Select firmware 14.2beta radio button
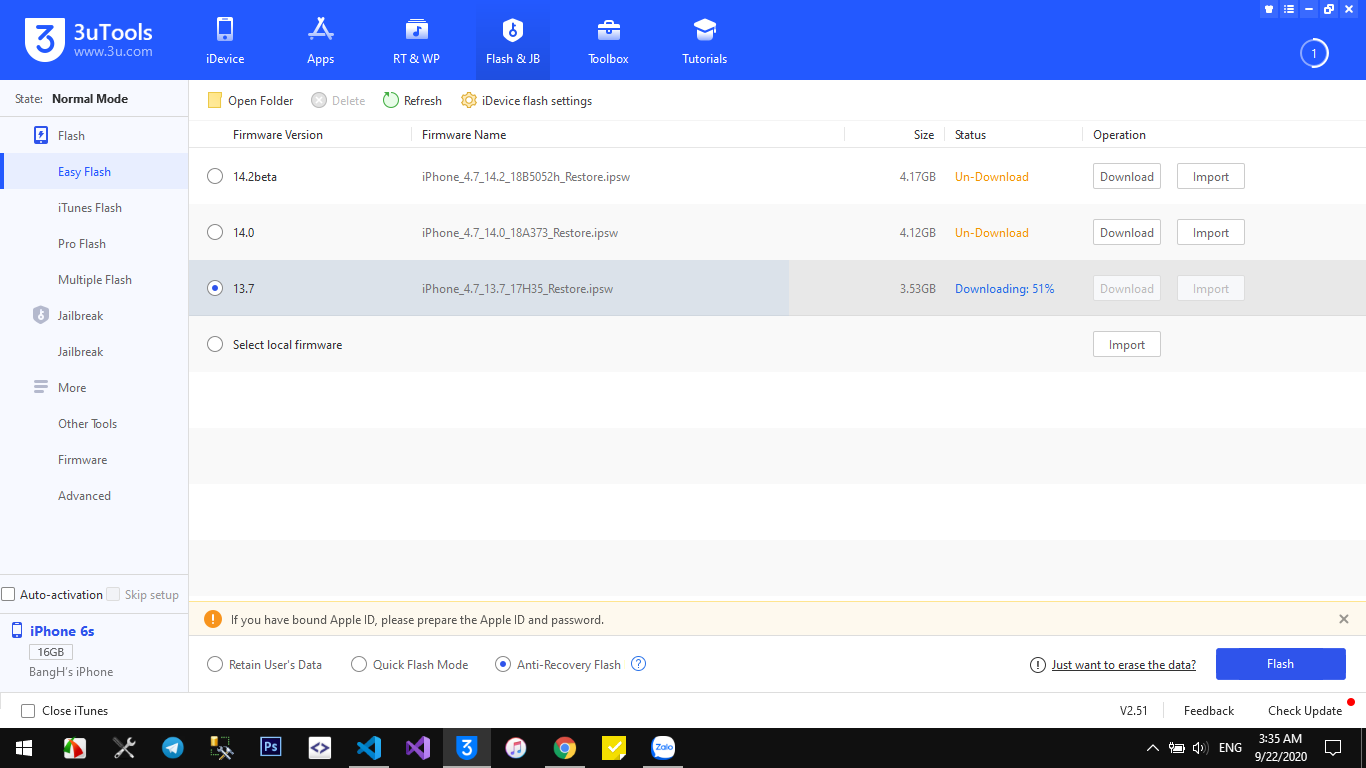Screen dimensions: 1366x768 [x=215, y=176]
